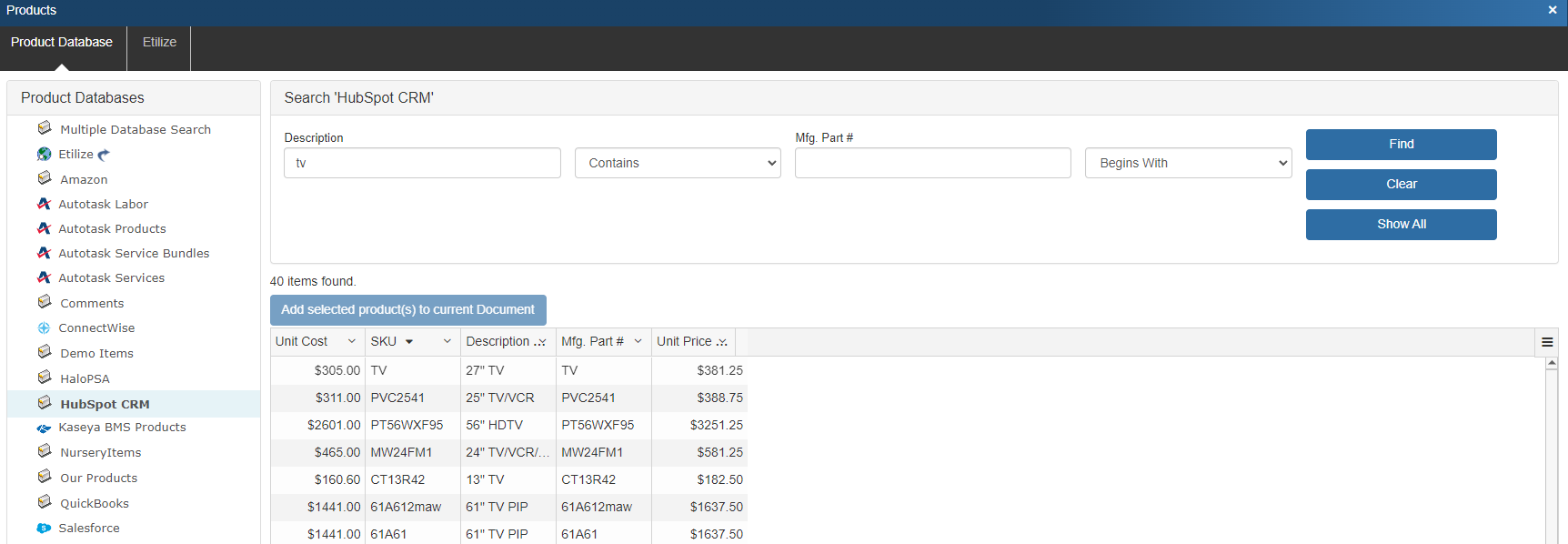Click the Autotask Service Bundles logo icon
1568x544 pixels.
(x=44, y=253)
